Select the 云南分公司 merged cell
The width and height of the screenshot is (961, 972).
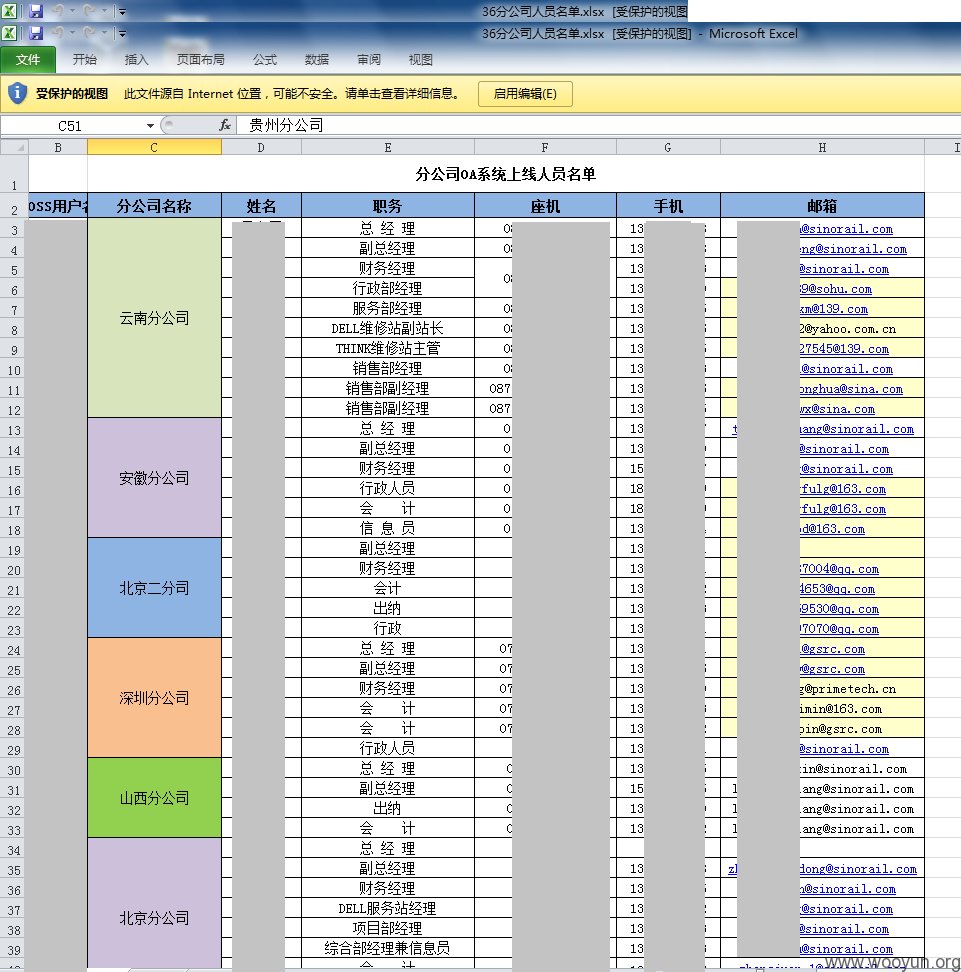click(154, 318)
